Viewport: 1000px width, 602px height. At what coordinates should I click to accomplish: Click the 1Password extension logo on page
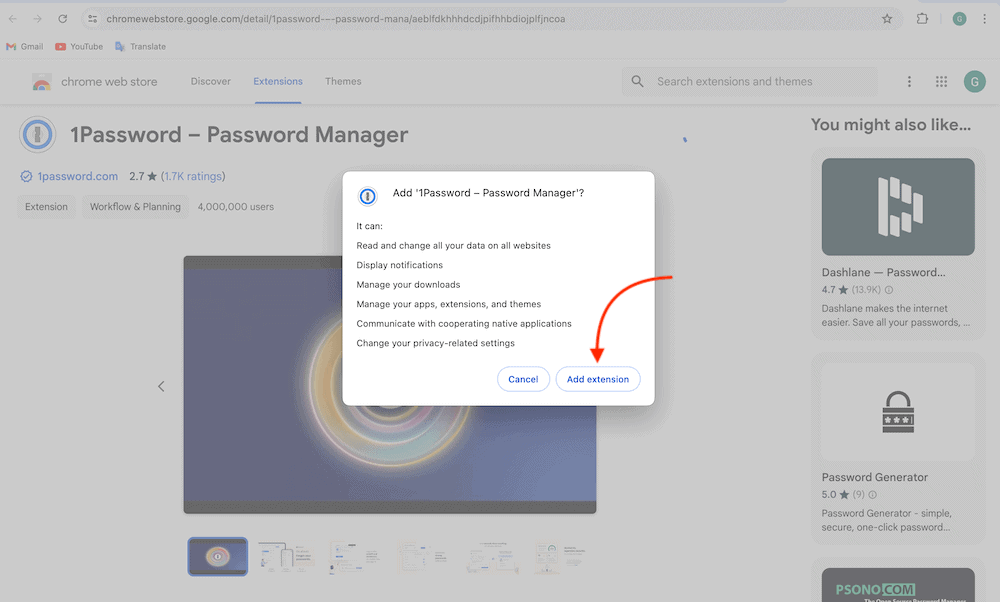[x=38, y=135]
